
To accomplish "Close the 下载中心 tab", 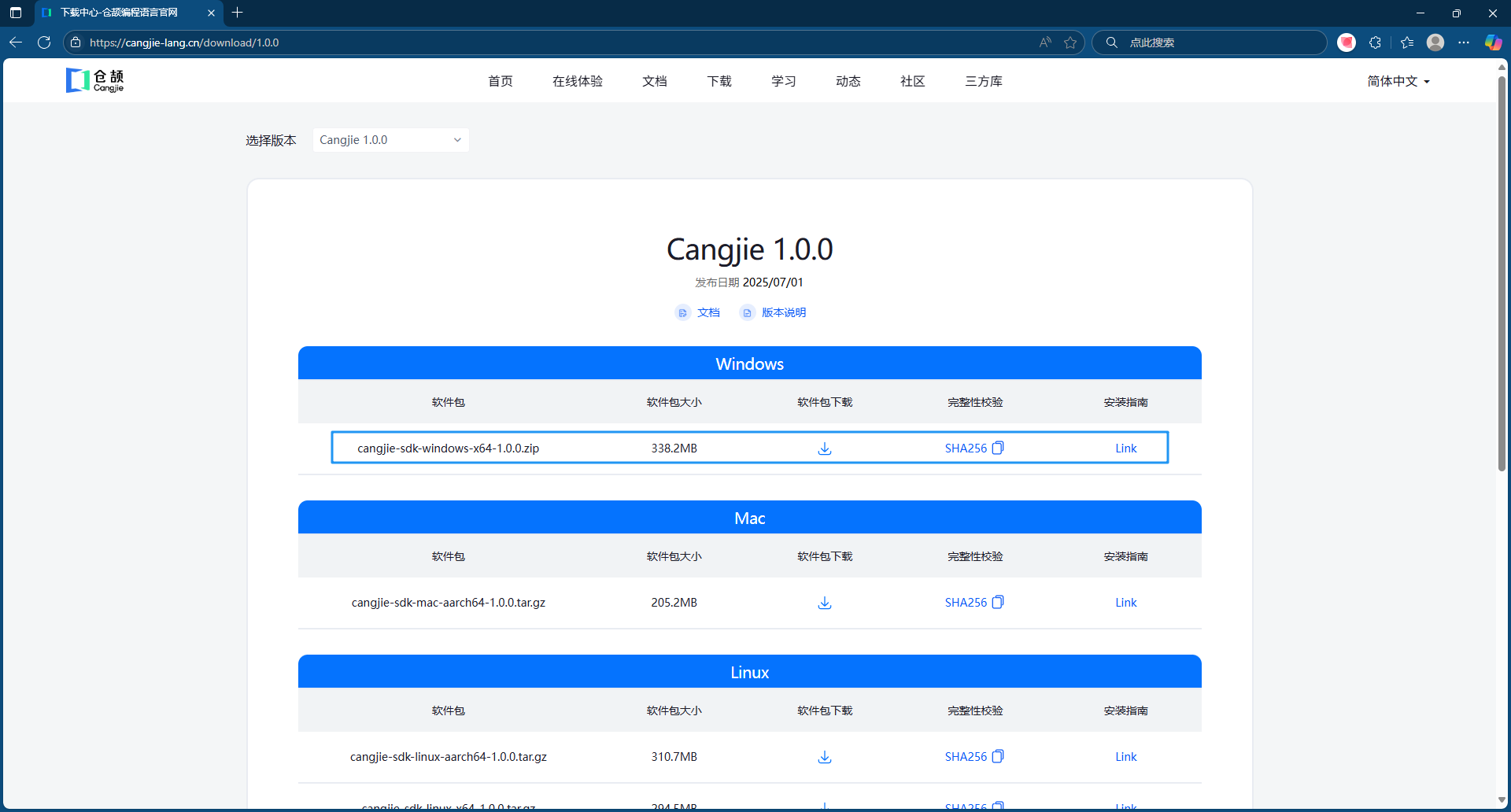I will coord(211,13).
